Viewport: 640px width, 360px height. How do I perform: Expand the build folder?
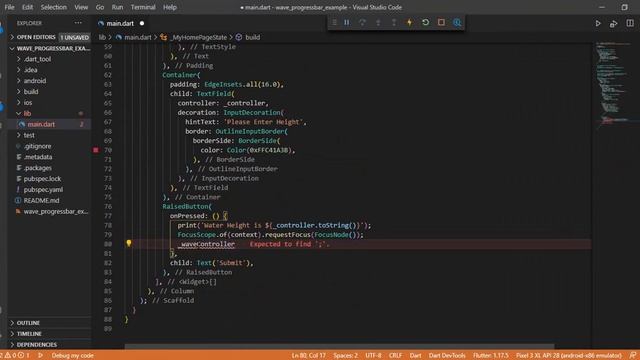[31, 92]
